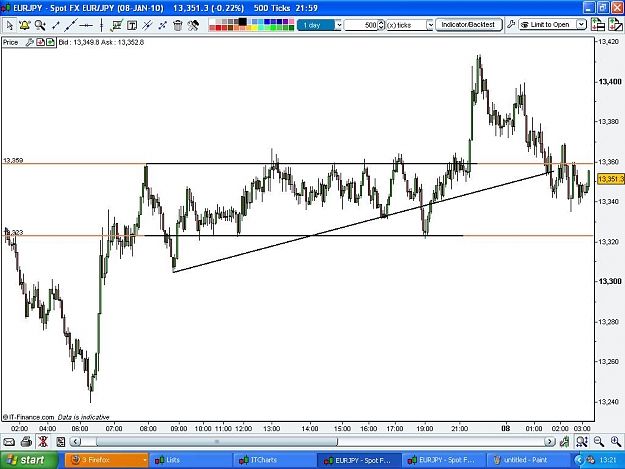The width and height of the screenshot is (625, 469).
Task: Select the vertical line drawing tool
Action: point(102,26)
